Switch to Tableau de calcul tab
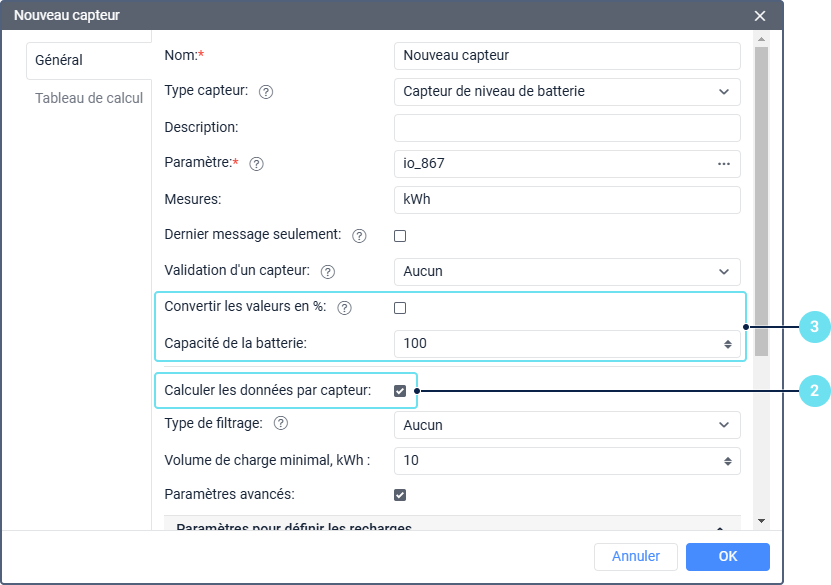 coord(89,98)
